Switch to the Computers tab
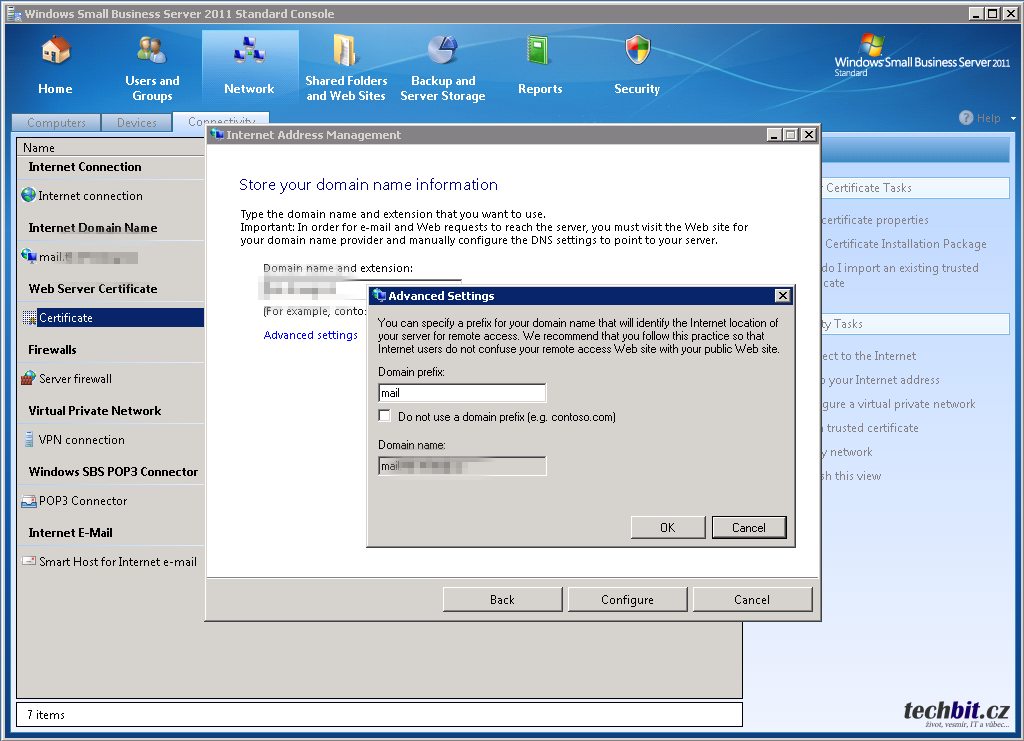 [x=56, y=123]
